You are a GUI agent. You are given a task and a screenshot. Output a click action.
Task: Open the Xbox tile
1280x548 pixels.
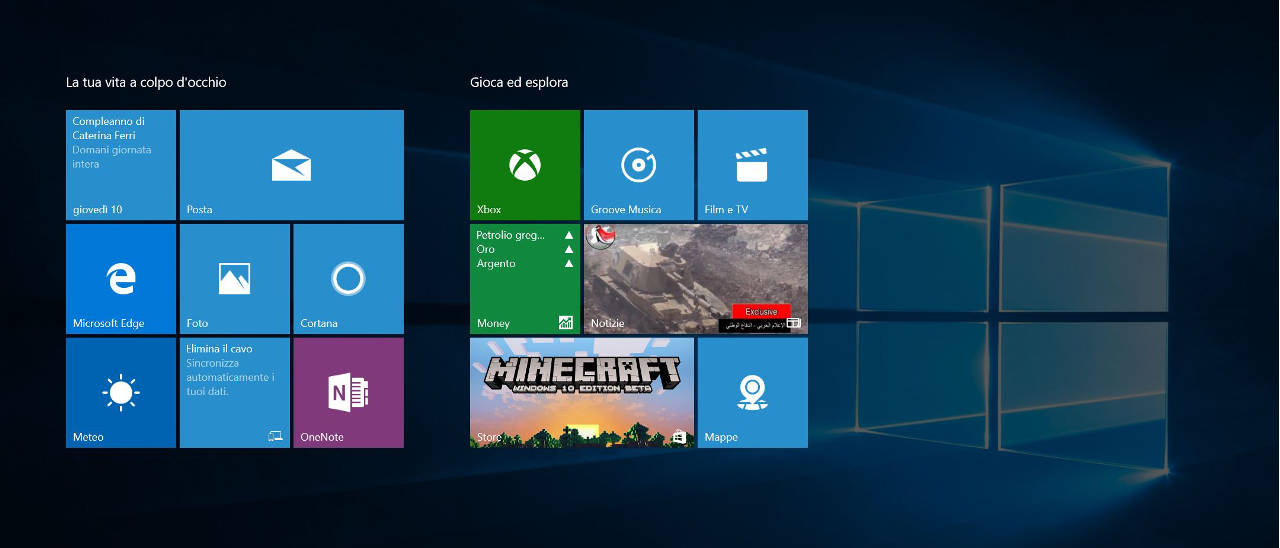click(x=525, y=165)
